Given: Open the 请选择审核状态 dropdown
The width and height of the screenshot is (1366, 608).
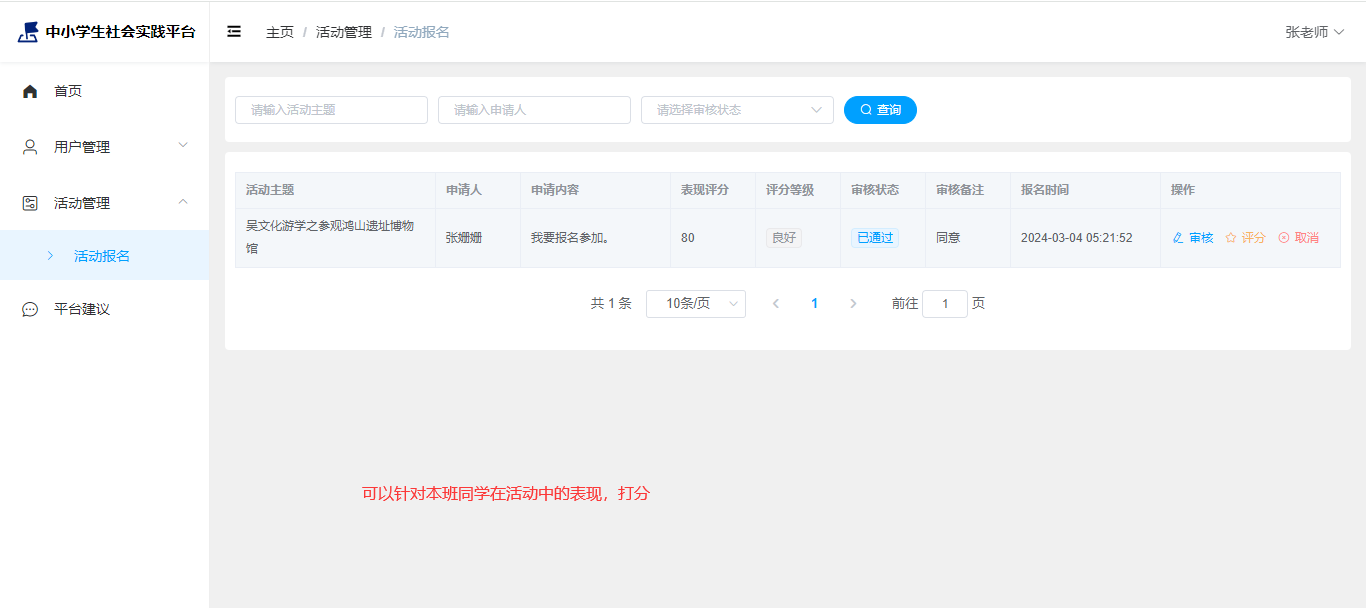Looking at the screenshot, I should 737,110.
